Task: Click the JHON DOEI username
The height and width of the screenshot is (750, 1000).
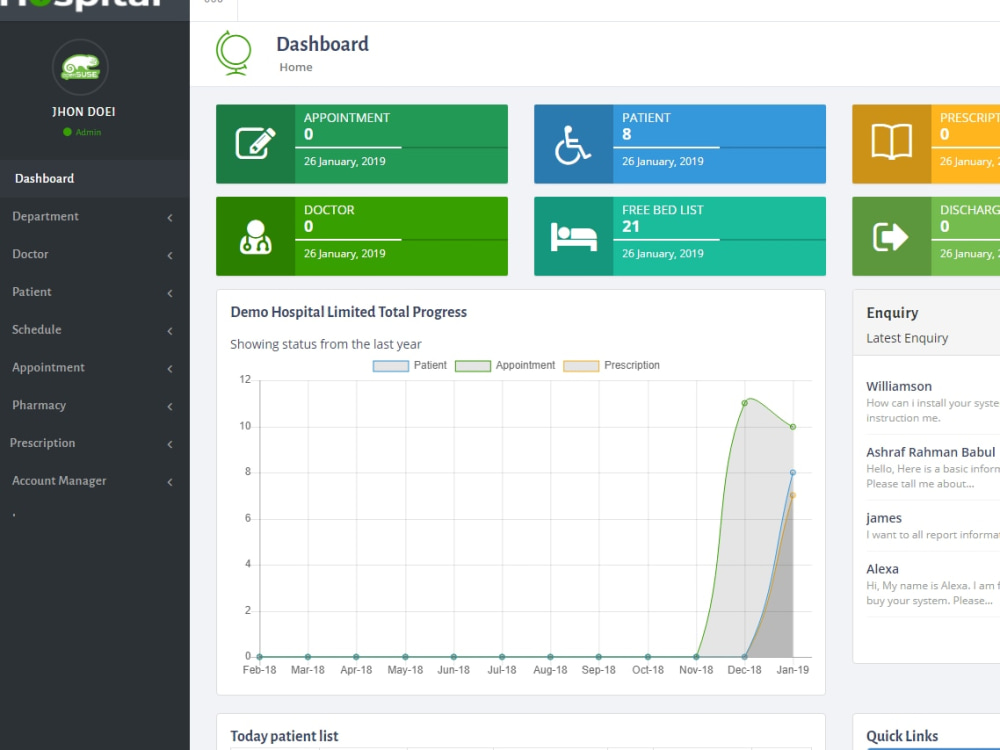Action: tap(84, 112)
